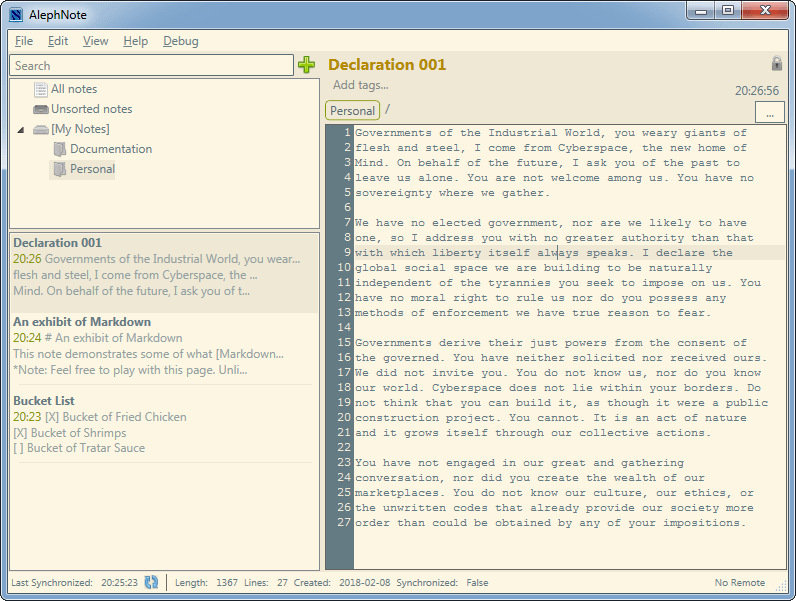Click the Personal folder icon
The width and height of the screenshot is (796, 601).
60,169
